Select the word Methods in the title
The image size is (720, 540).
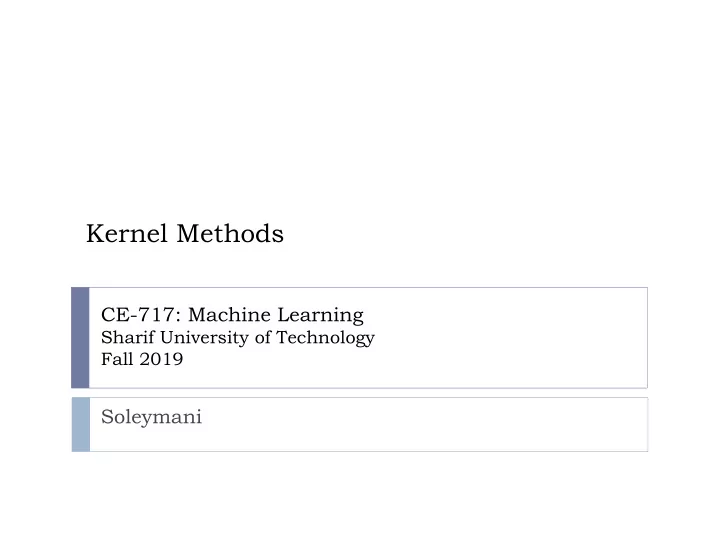point(230,234)
